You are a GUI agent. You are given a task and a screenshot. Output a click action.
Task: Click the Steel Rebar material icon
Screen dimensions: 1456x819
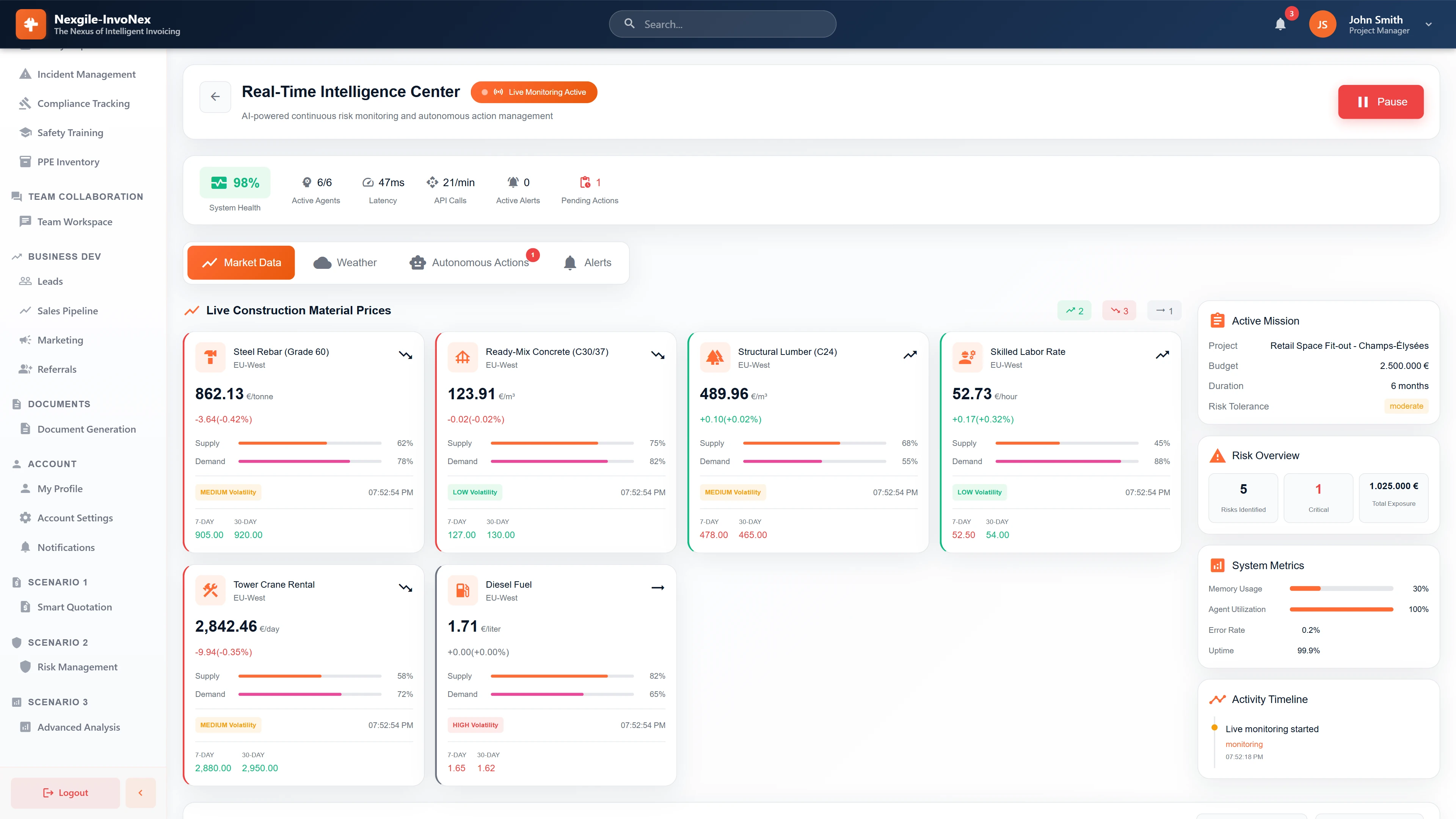coord(210,357)
